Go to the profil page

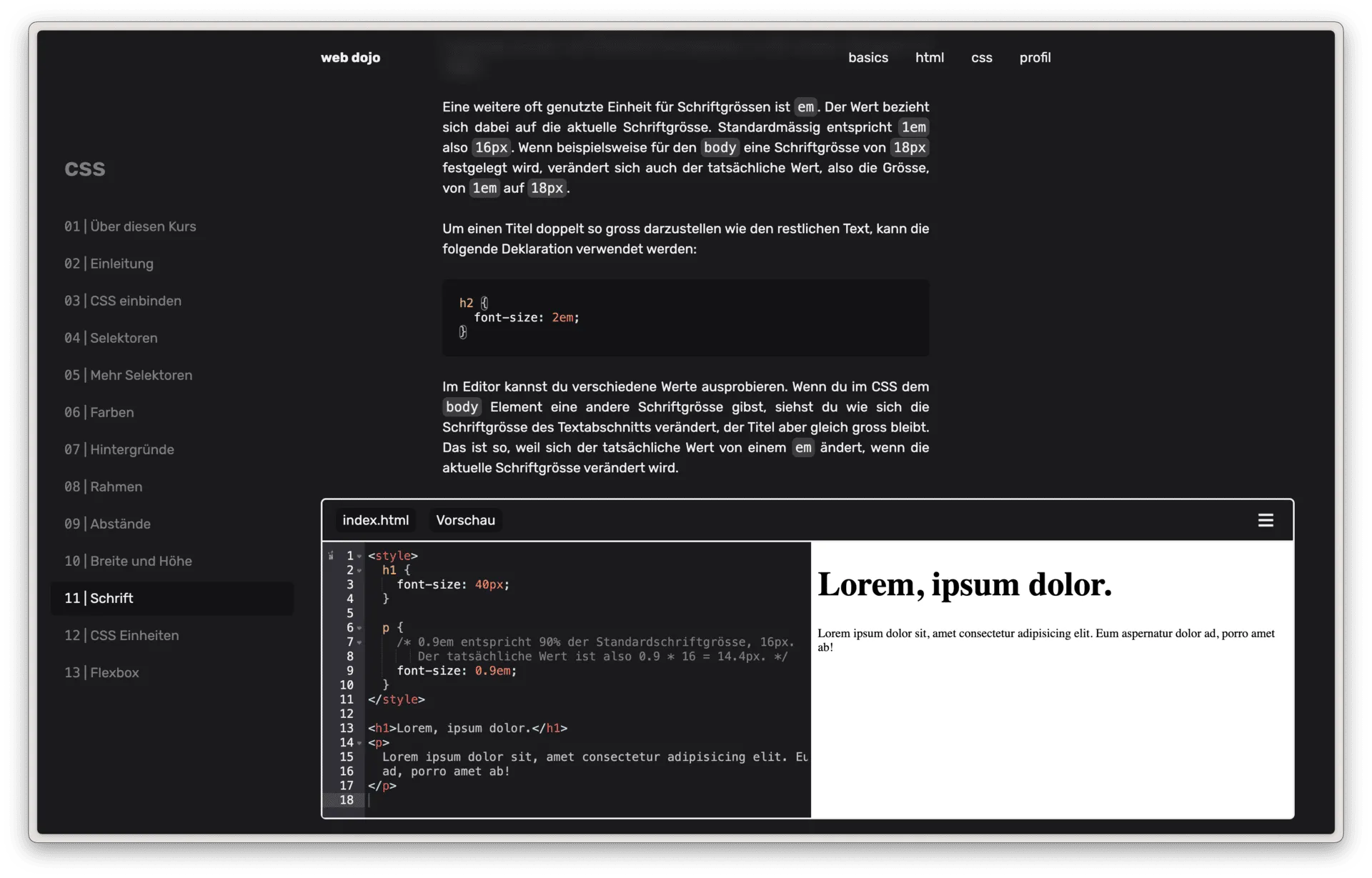click(x=1035, y=58)
